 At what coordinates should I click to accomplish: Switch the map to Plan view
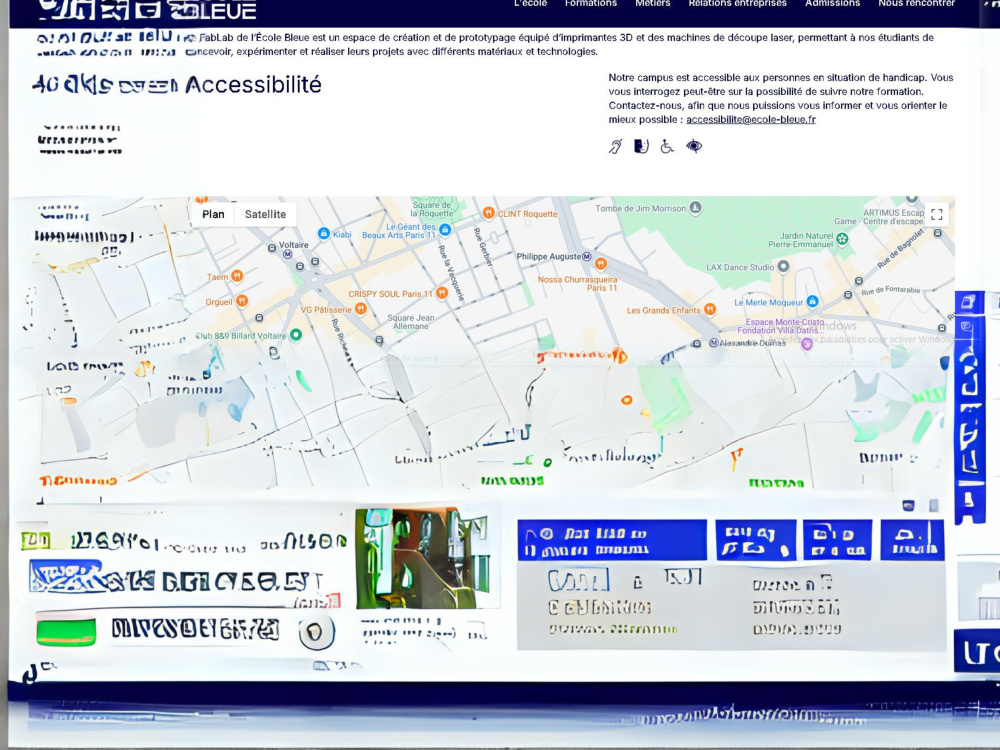pyautogui.click(x=213, y=214)
